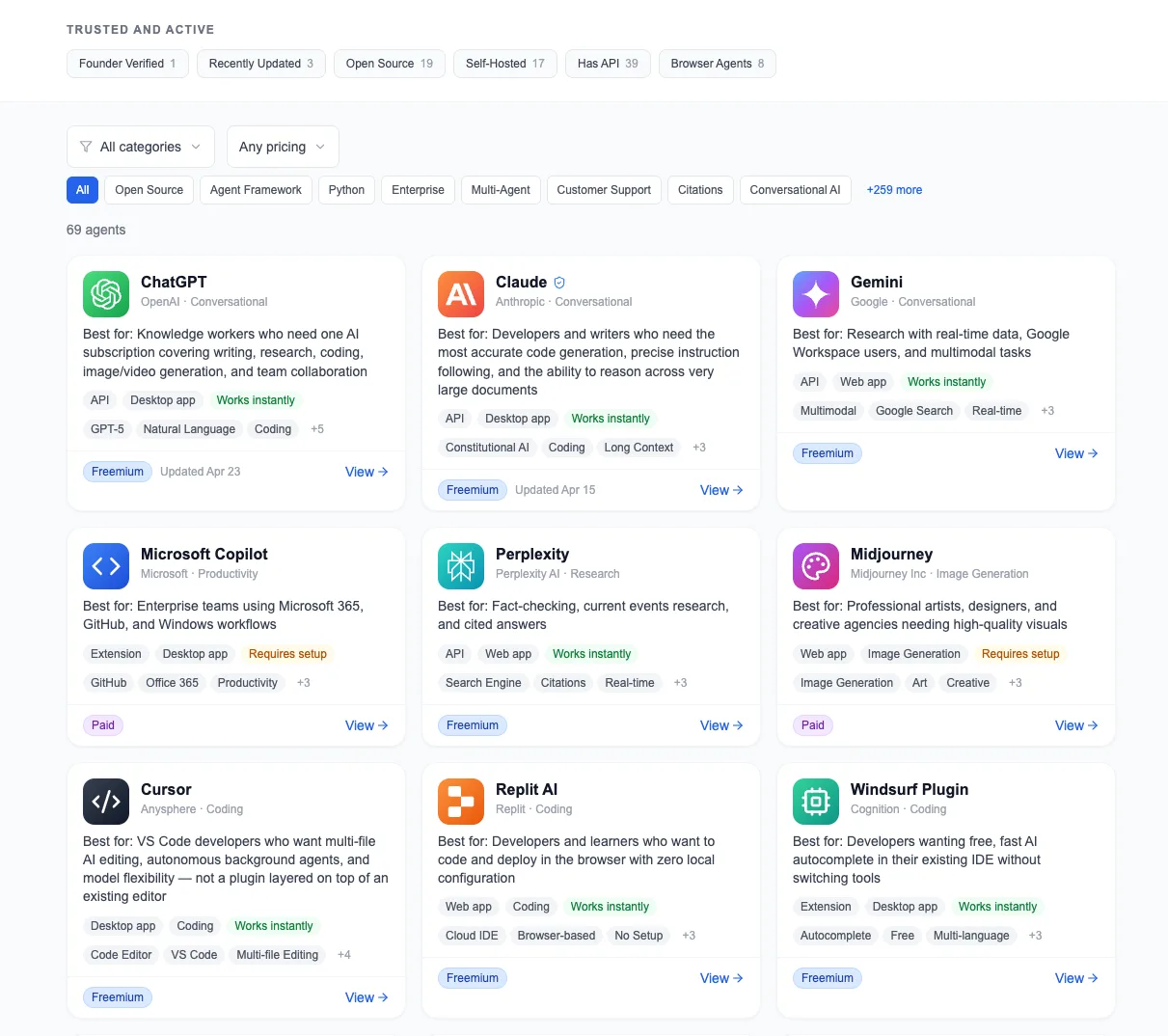Open the View link on Microsoft Copilot card
Viewport: 1168px width, 1036px height.
(x=367, y=725)
